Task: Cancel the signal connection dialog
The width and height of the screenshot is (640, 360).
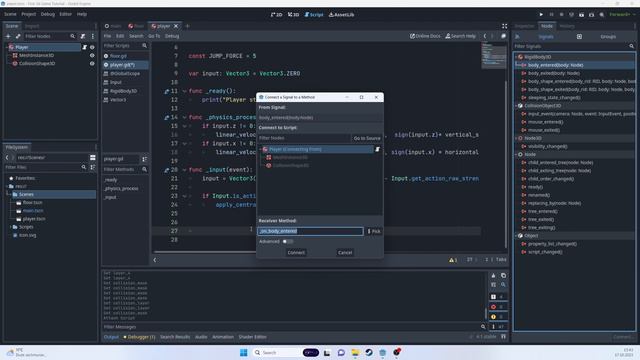Action: coord(345,252)
